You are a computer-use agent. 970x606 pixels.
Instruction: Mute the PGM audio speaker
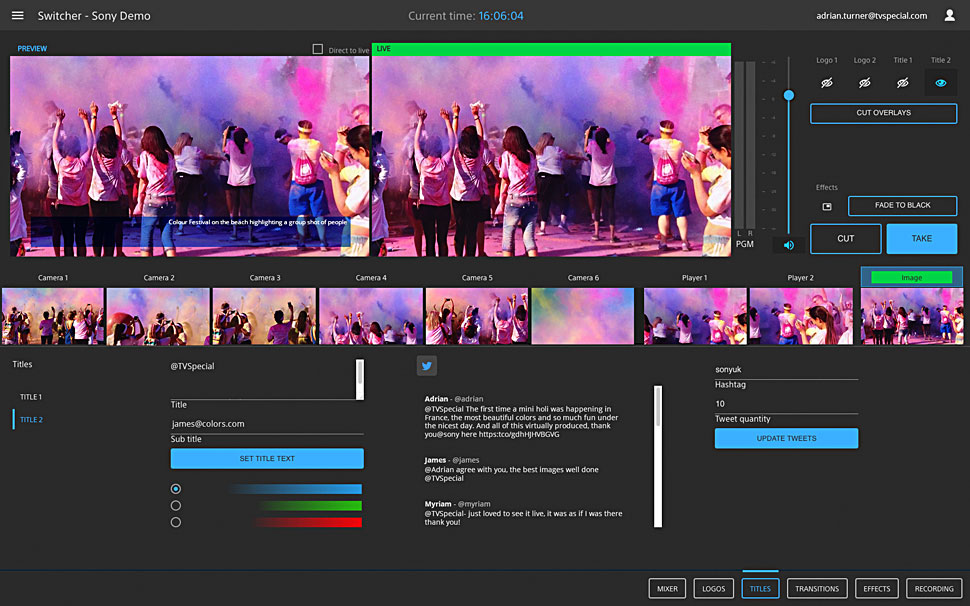coord(789,245)
